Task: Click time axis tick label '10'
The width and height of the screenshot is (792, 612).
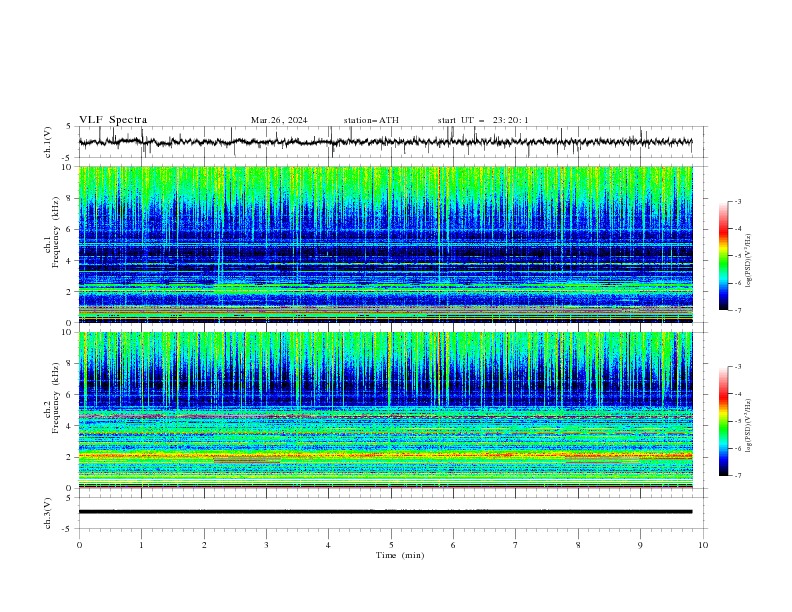Action: coord(703,545)
